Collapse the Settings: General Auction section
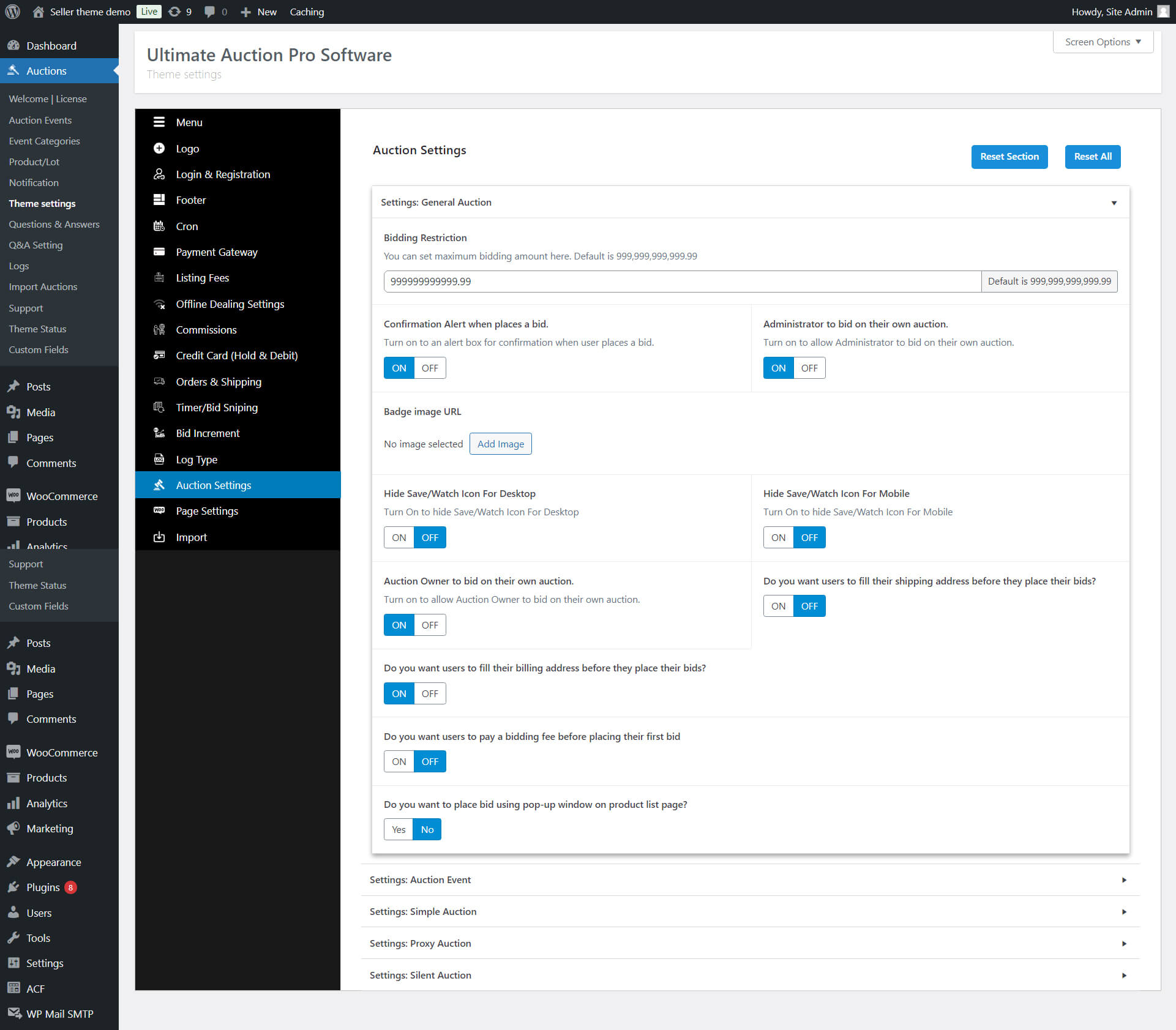This screenshot has width=1176, height=1030. coord(751,202)
